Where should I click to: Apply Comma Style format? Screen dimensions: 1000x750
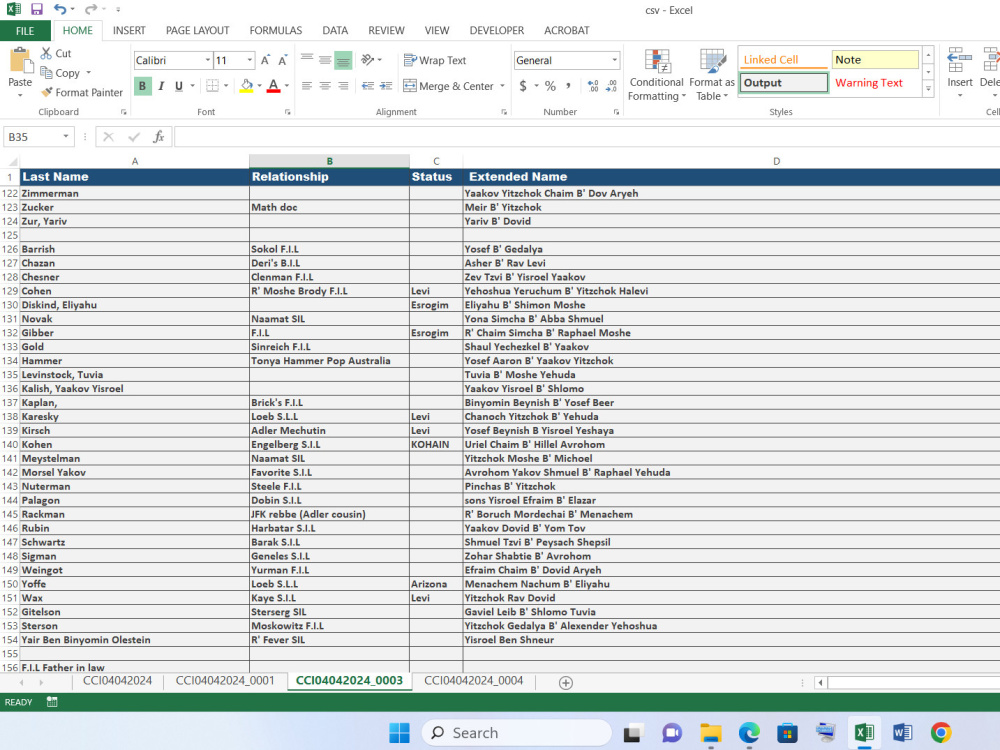568,85
